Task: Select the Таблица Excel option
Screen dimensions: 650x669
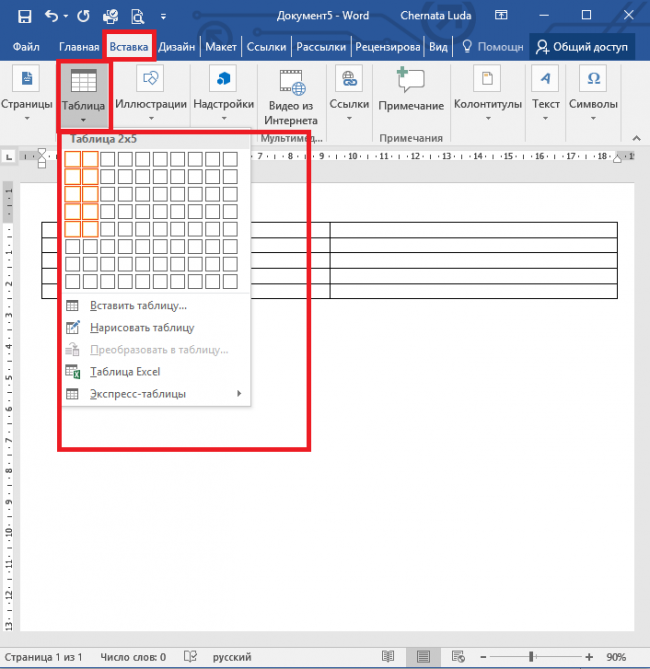Action: pos(125,372)
